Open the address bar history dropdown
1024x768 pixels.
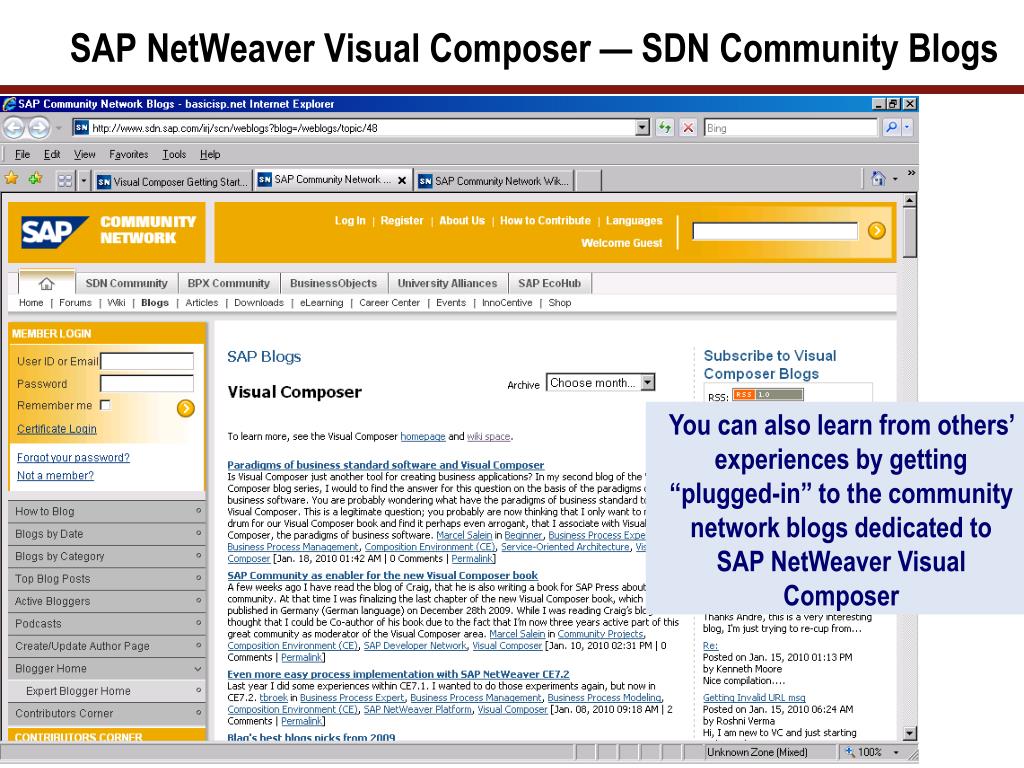pyautogui.click(x=643, y=127)
